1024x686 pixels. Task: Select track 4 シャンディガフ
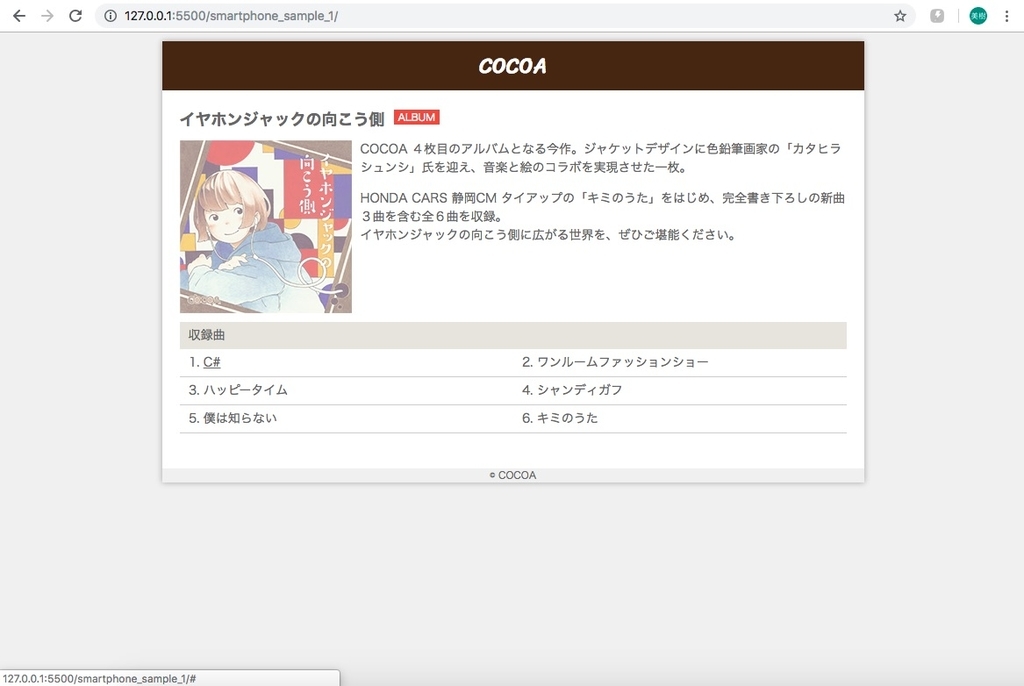pos(583,390)
